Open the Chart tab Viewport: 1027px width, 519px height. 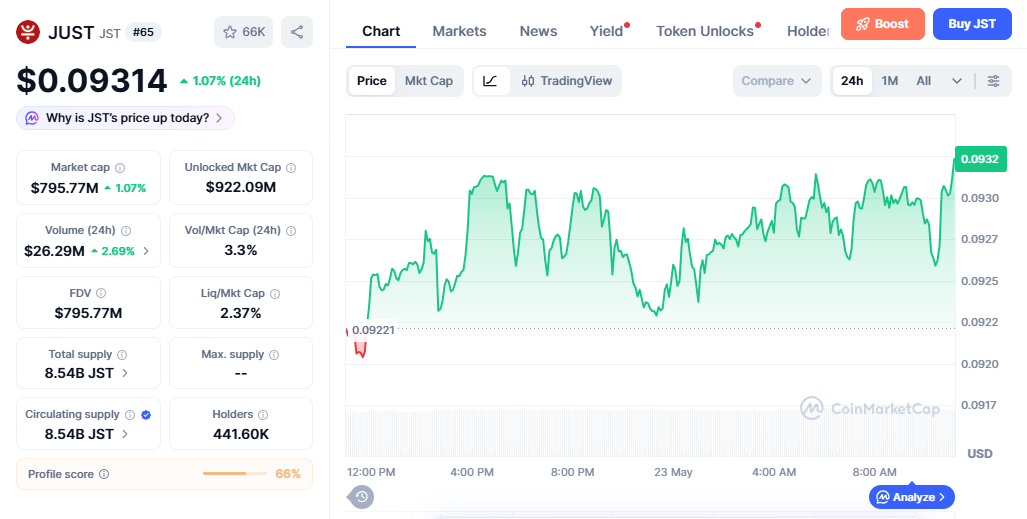coord(381,31)
